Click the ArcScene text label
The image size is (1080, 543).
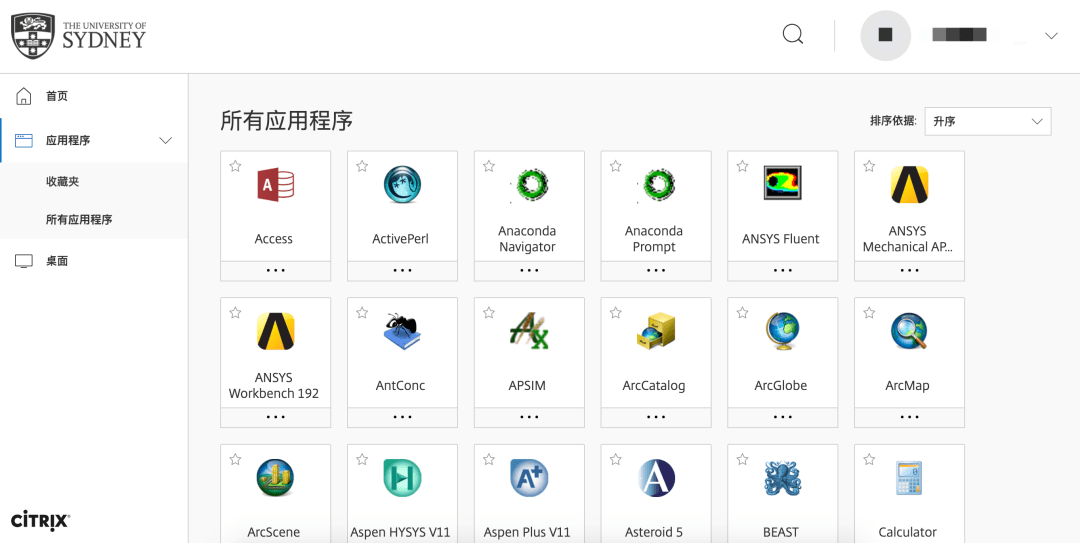coord(274,533)
